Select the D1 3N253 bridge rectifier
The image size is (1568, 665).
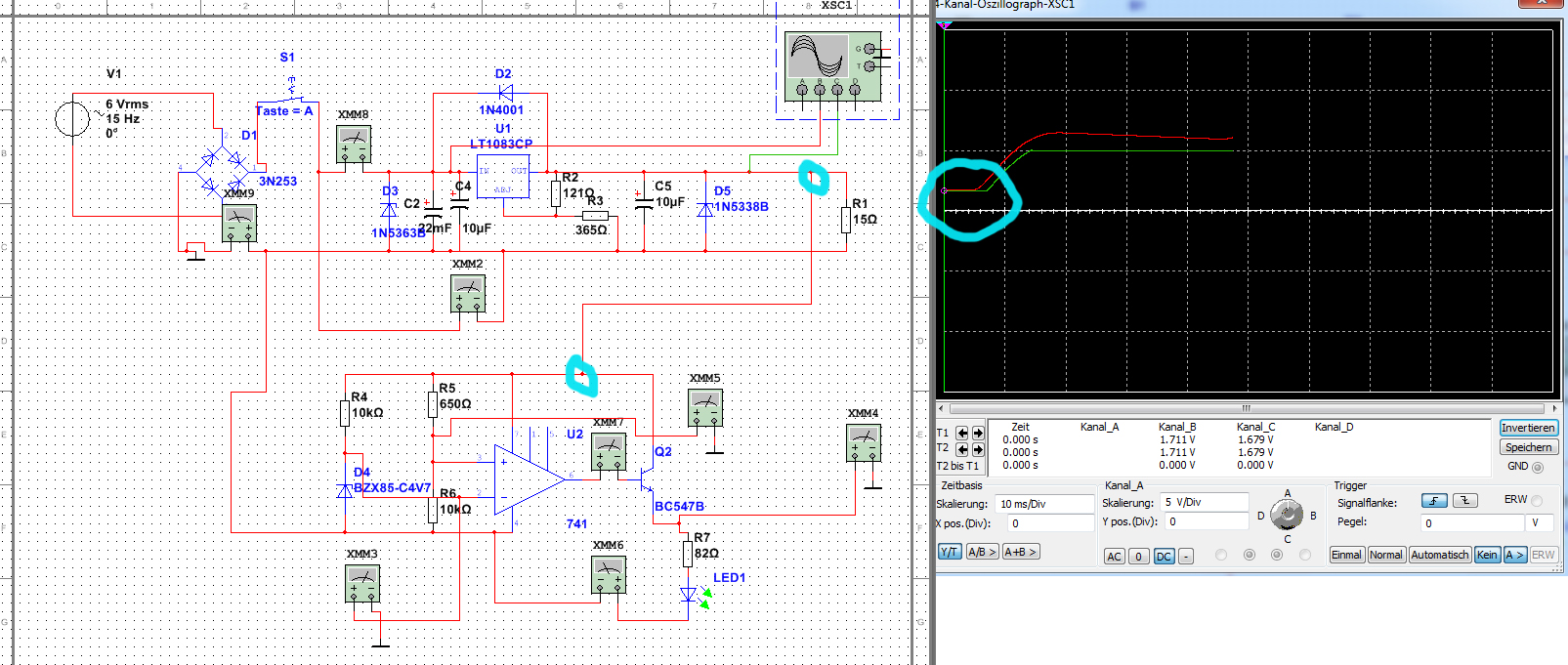click(223, 172)
